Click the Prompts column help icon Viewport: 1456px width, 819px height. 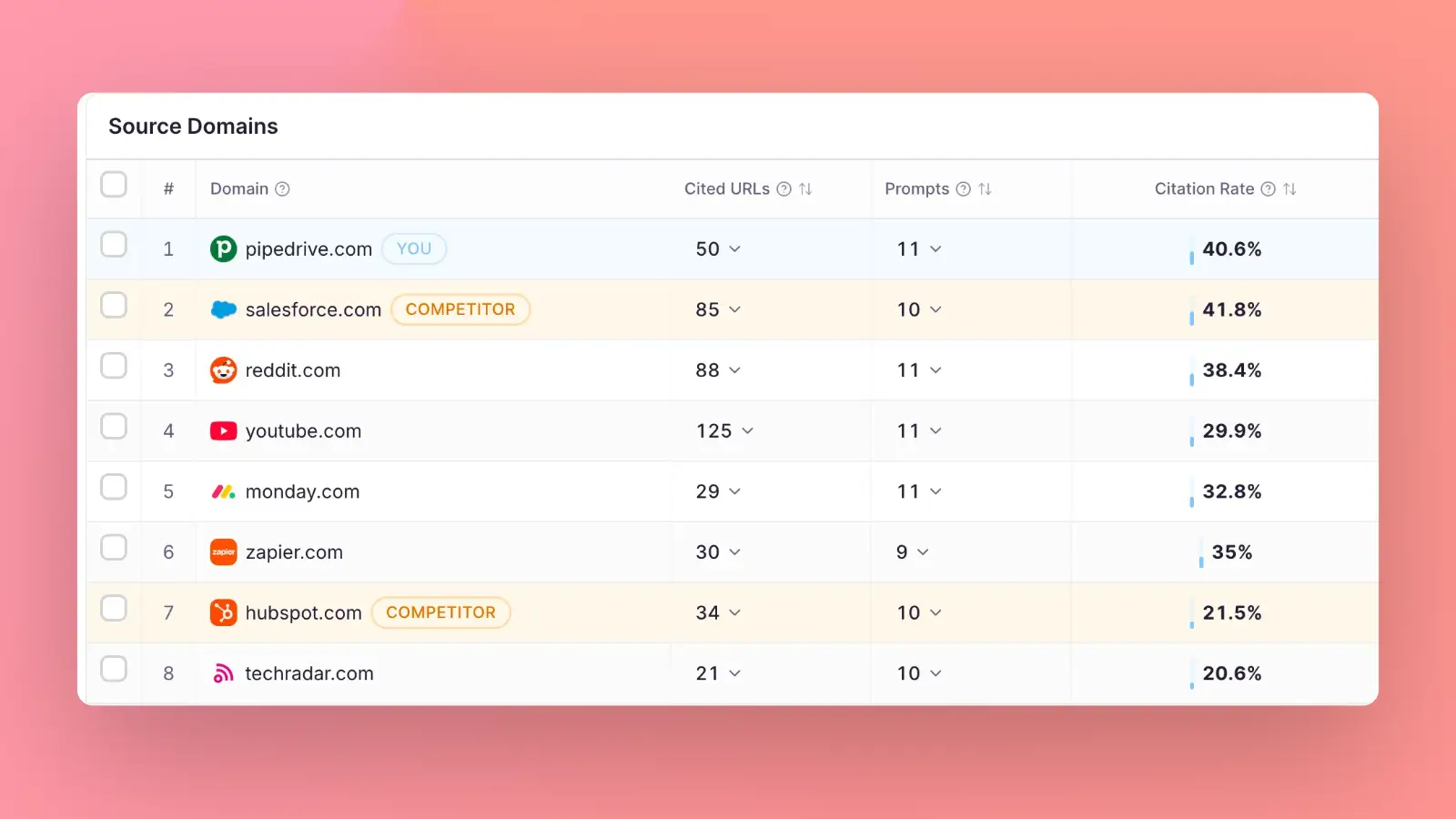pyautogui.click(x=963, y=189)
